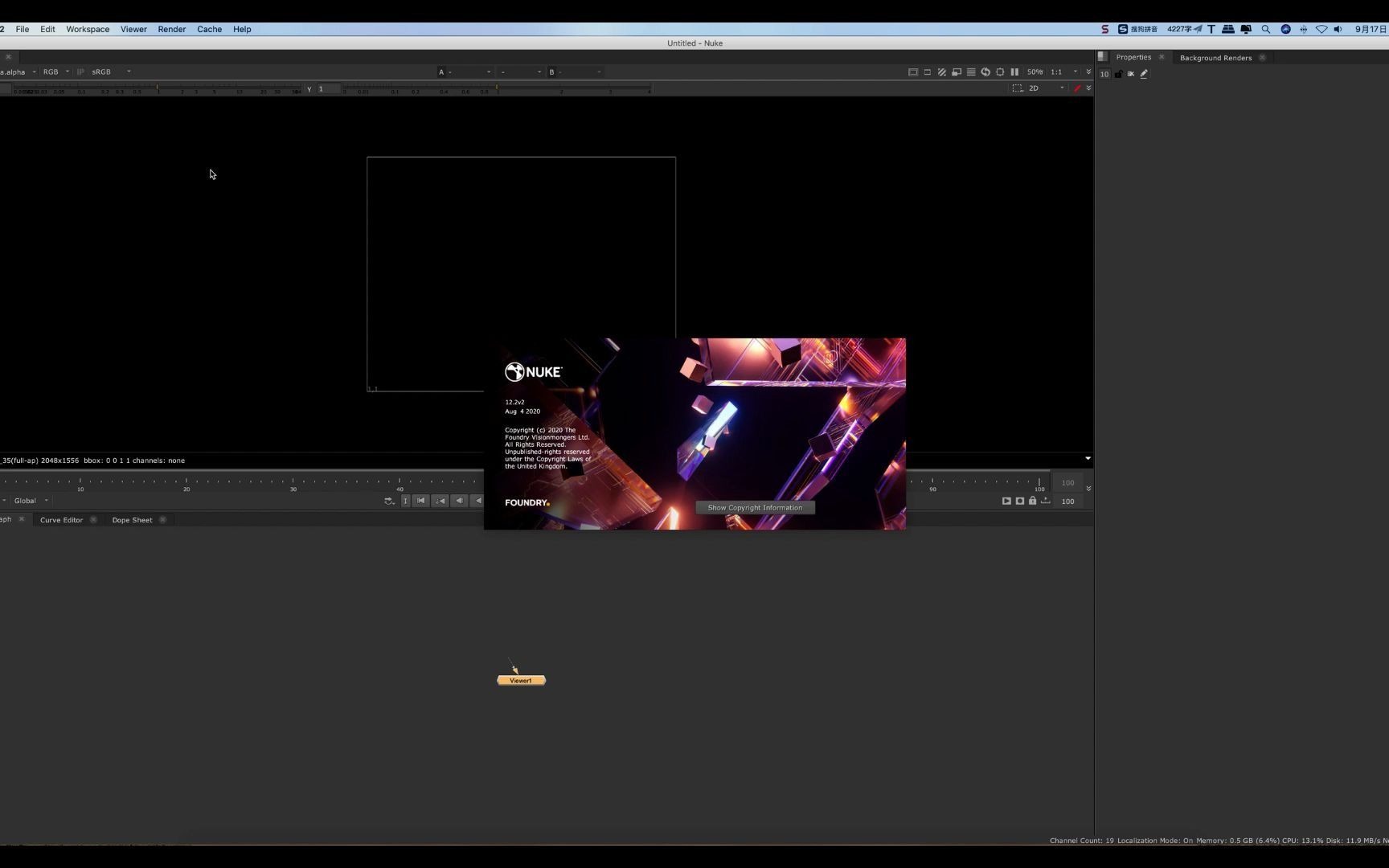Open the Edit menu
The height and width of the screenshot is (868, 1389).
click(x=47, y=29)
